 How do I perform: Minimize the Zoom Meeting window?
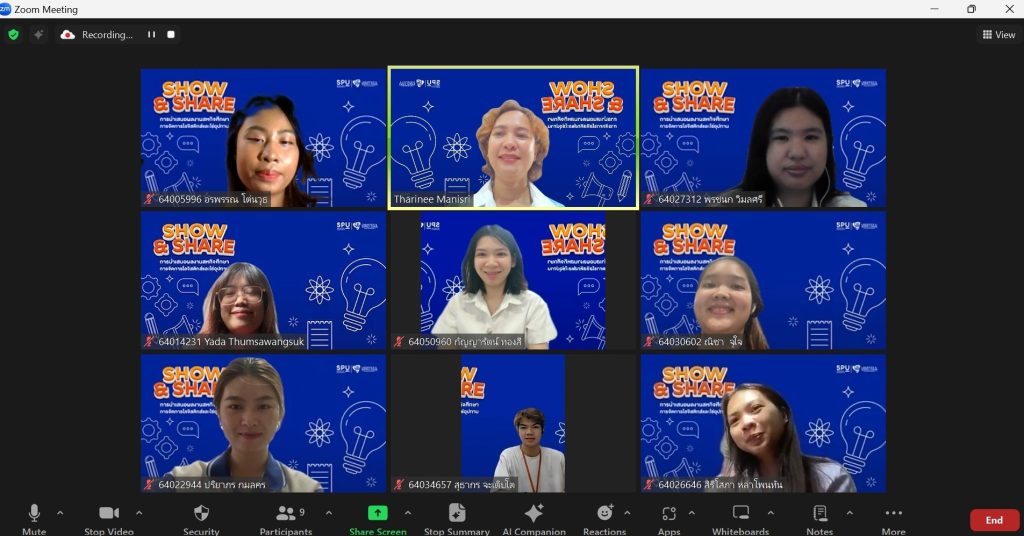click(935, 8)
